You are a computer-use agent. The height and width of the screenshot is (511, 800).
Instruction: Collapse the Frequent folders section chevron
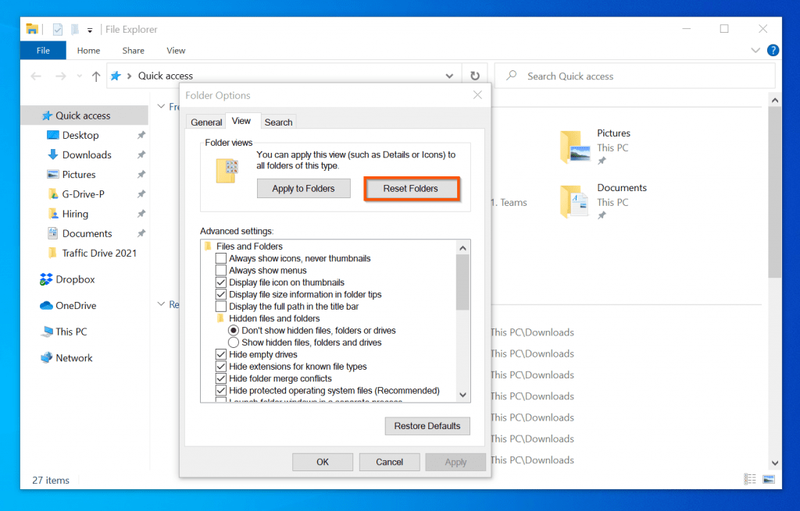point(161,106)
